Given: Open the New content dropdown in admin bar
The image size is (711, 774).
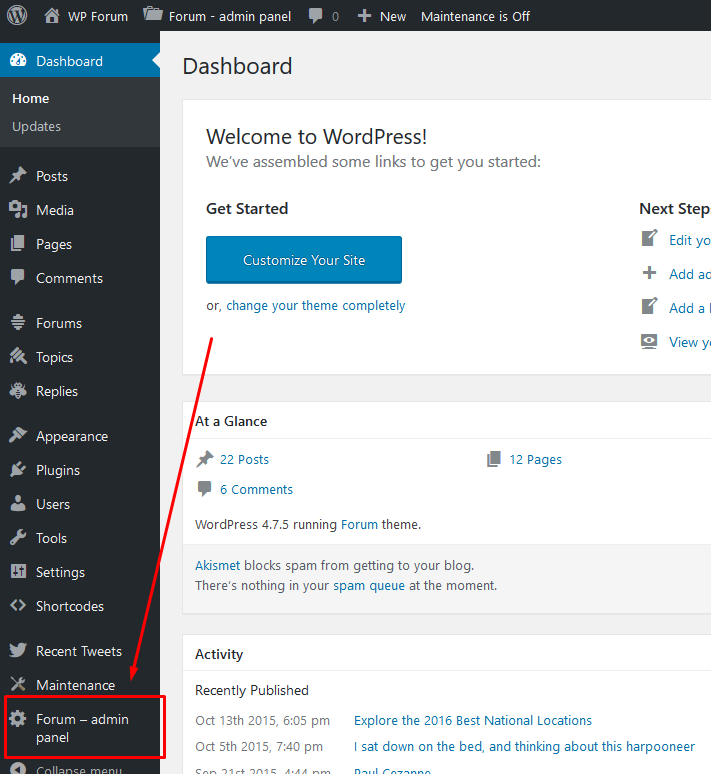Looking at the screenshot, I should coord(382,16).
